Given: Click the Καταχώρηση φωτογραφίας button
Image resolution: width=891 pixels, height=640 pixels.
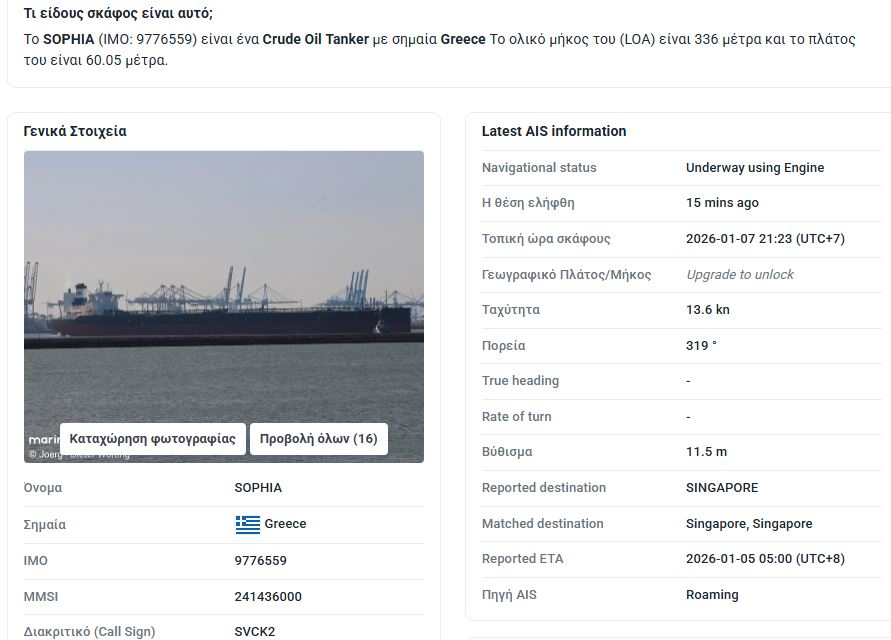Looking at the screenshot, I should 153,439.
